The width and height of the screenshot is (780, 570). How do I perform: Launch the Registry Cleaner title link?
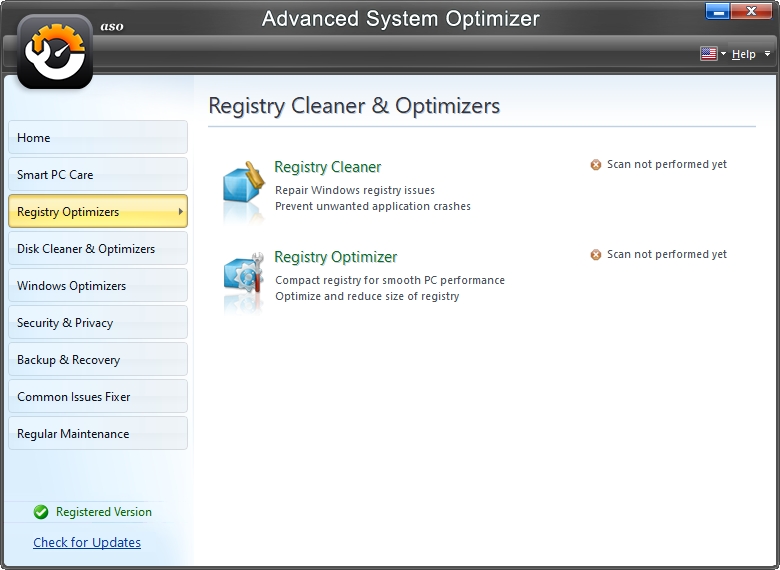(328, 167)
